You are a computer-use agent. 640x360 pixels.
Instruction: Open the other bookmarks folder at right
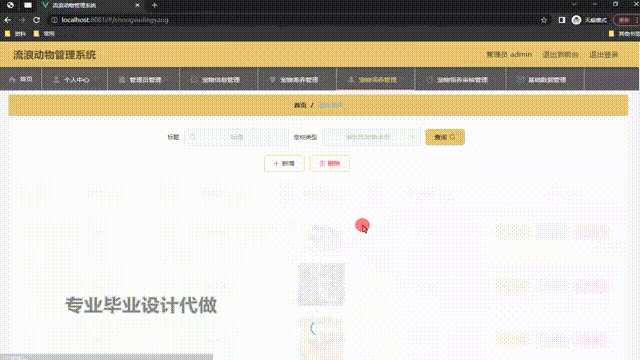pyautogui.click(x=624, y=34)
